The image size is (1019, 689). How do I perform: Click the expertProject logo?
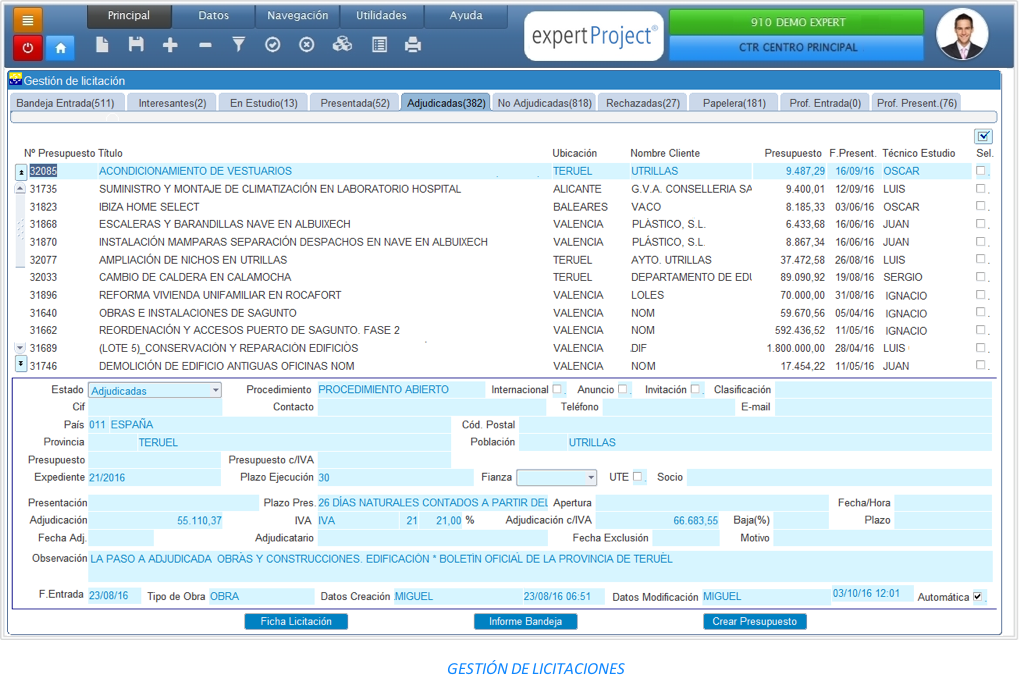[594, 36]
